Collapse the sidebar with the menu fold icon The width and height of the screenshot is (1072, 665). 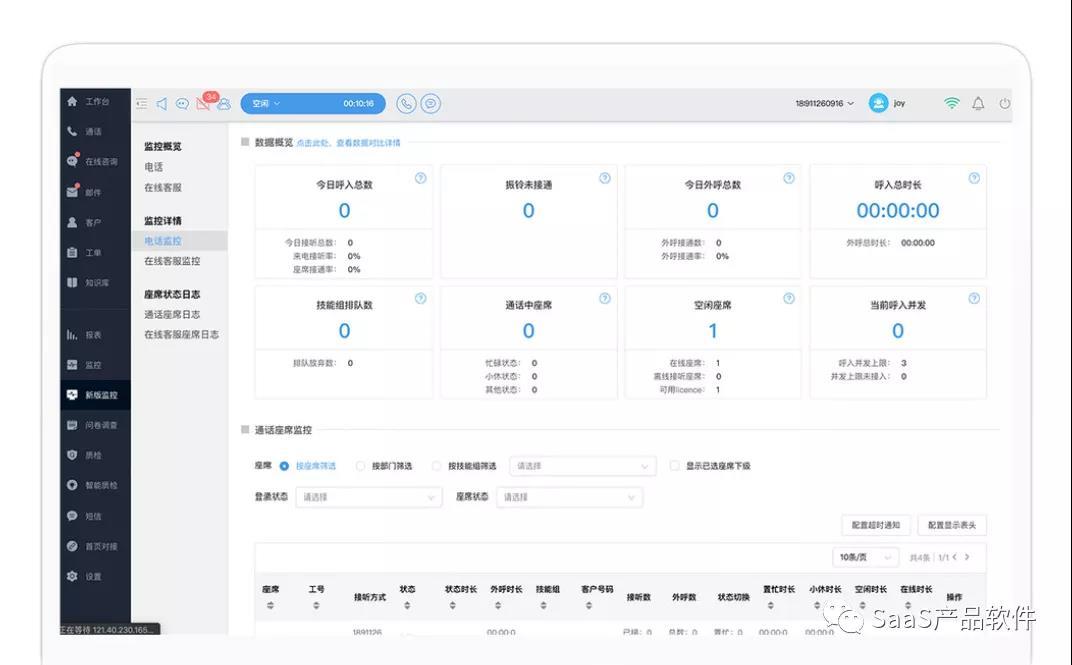(x=142, y=104)
